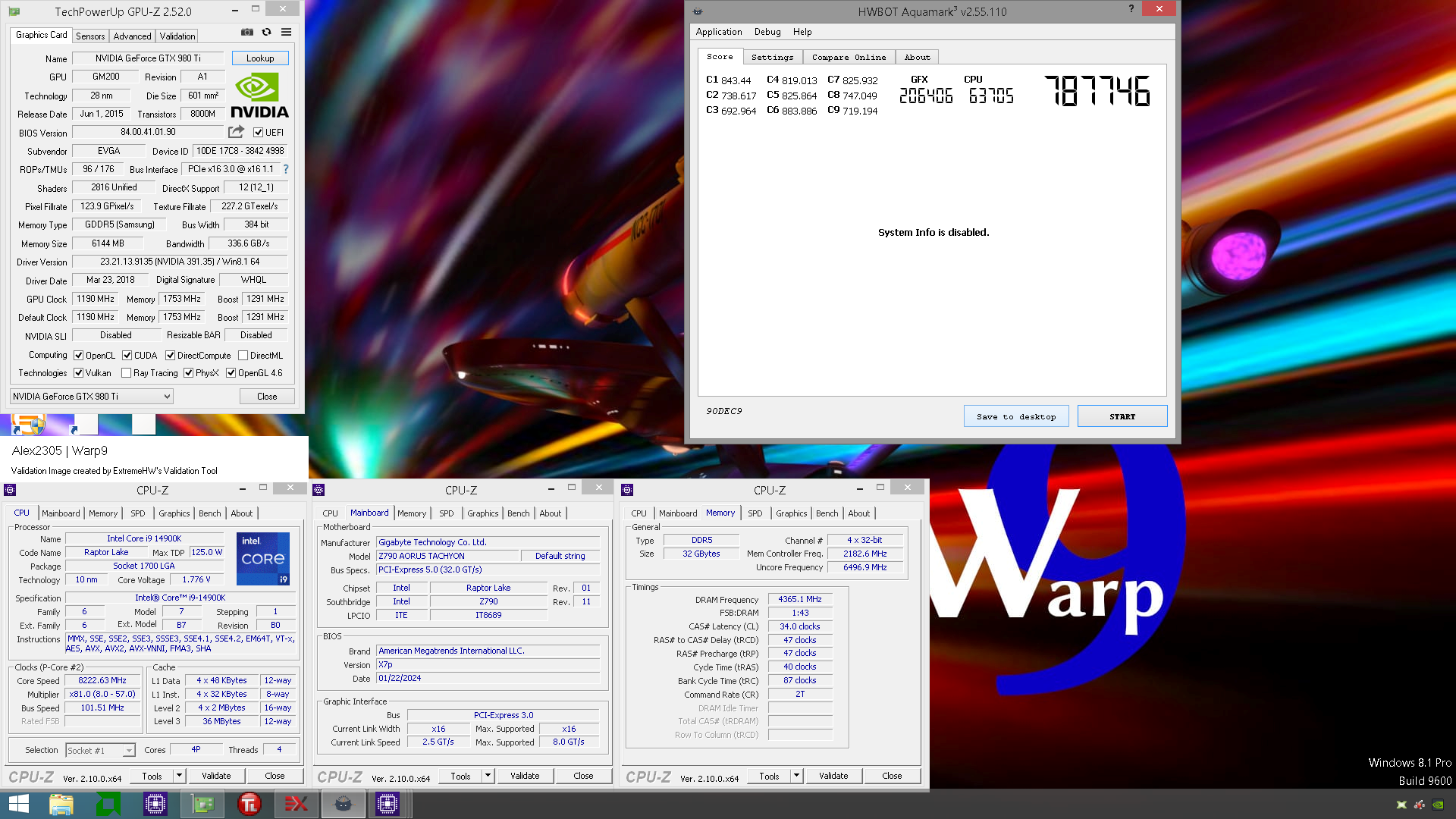
Task: Enable the DirectML checkbox
Action: pyautogui.click(x=243, y=355)
